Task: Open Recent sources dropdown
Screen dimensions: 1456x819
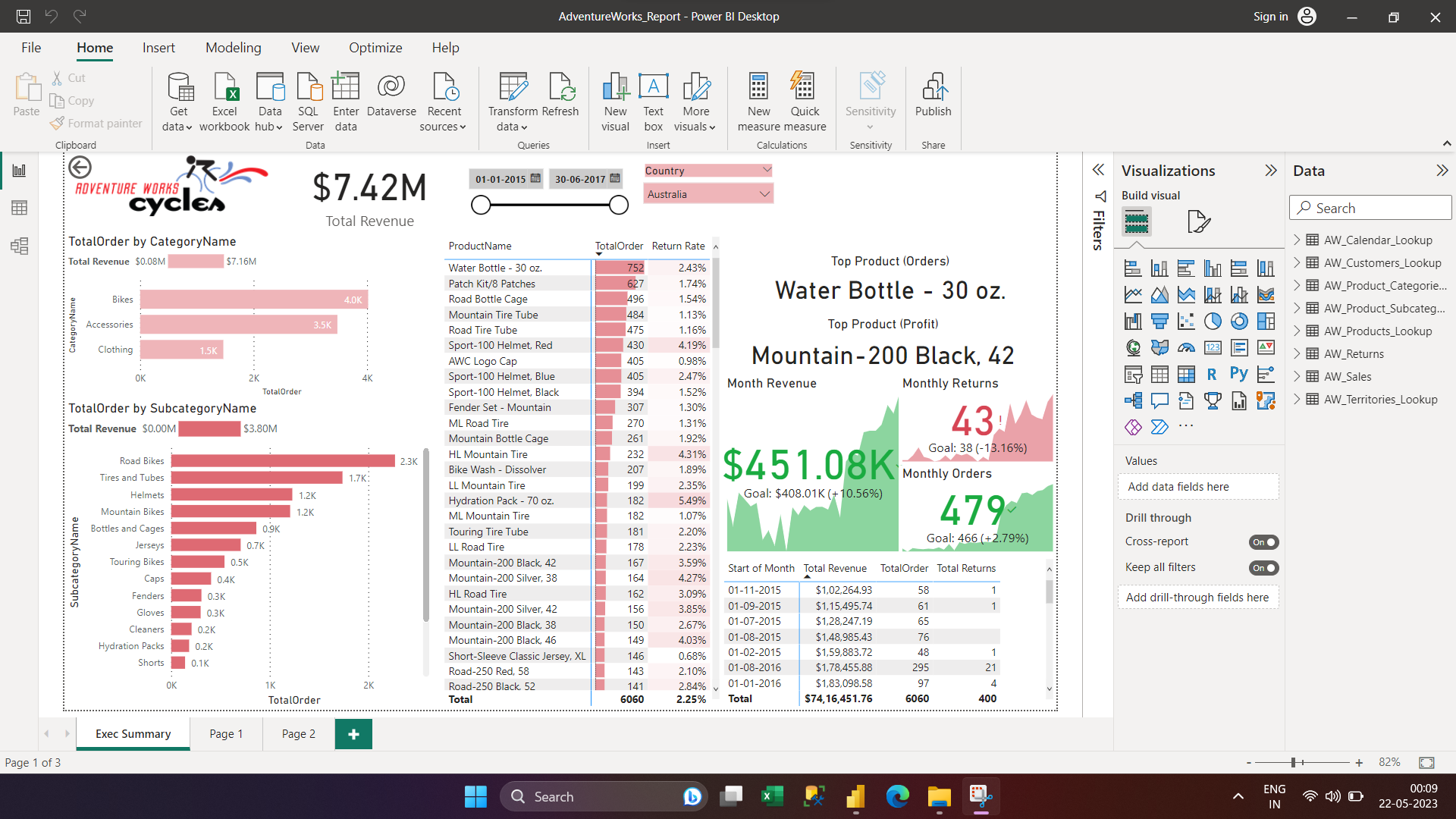Action: (x=444, y=102)
